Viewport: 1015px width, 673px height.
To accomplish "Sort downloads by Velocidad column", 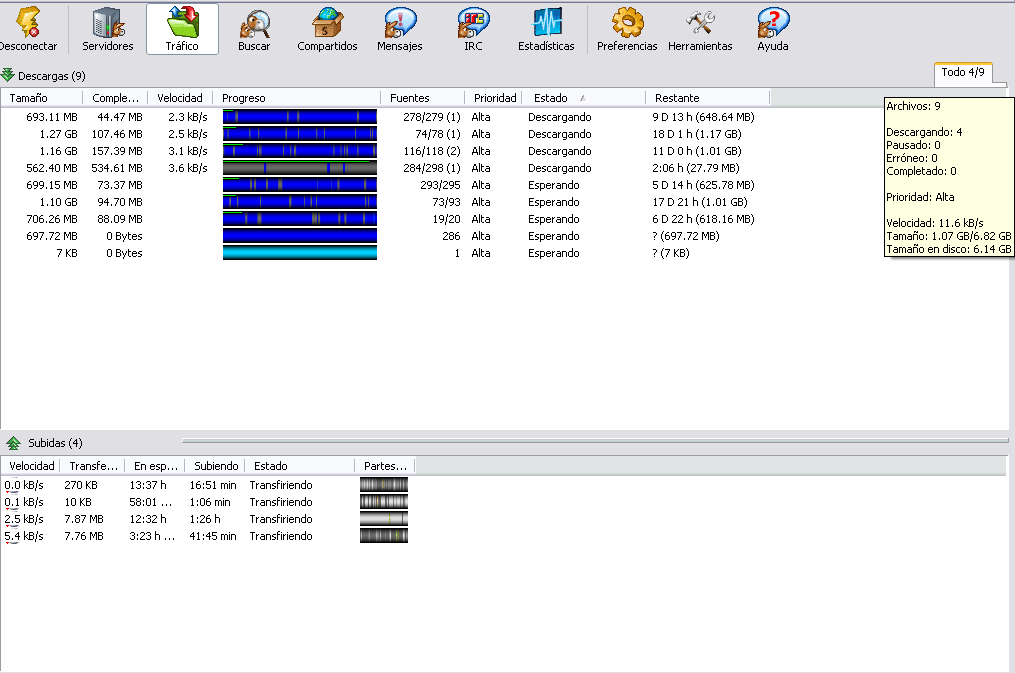I will click(x=180, y=98).
